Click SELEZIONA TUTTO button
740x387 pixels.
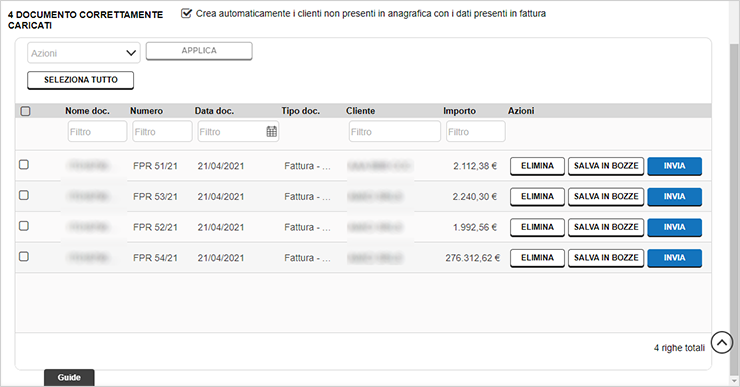81,80
